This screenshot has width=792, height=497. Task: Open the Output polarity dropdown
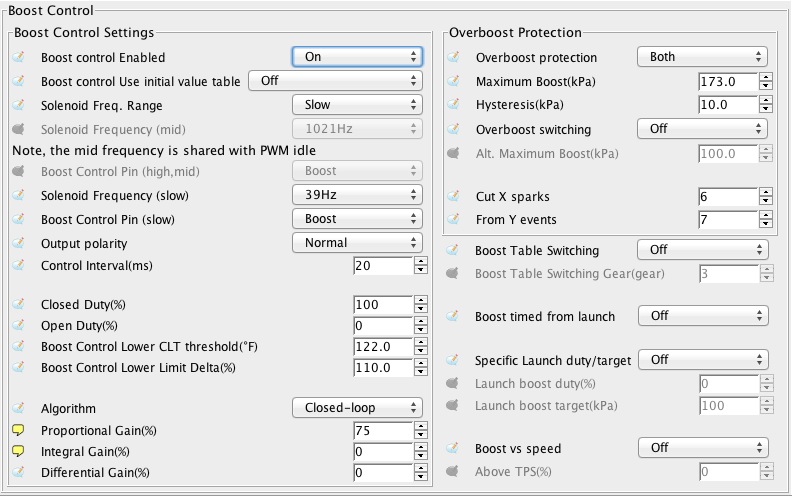point(357,242)
